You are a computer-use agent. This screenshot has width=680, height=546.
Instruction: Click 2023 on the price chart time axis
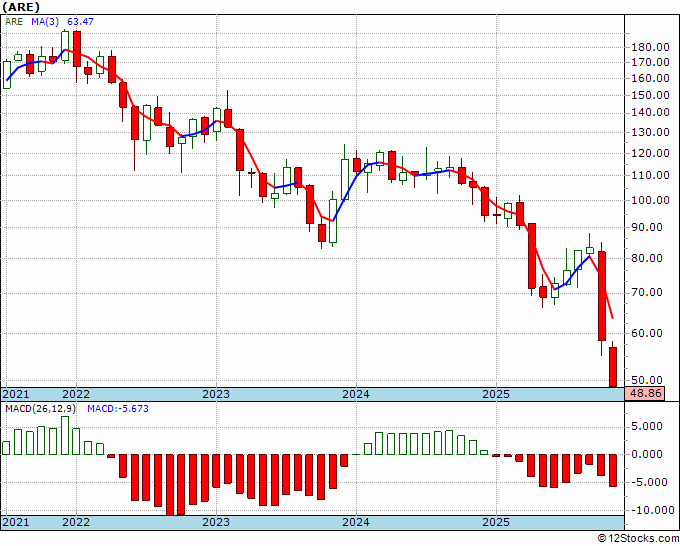pos(216,394)
